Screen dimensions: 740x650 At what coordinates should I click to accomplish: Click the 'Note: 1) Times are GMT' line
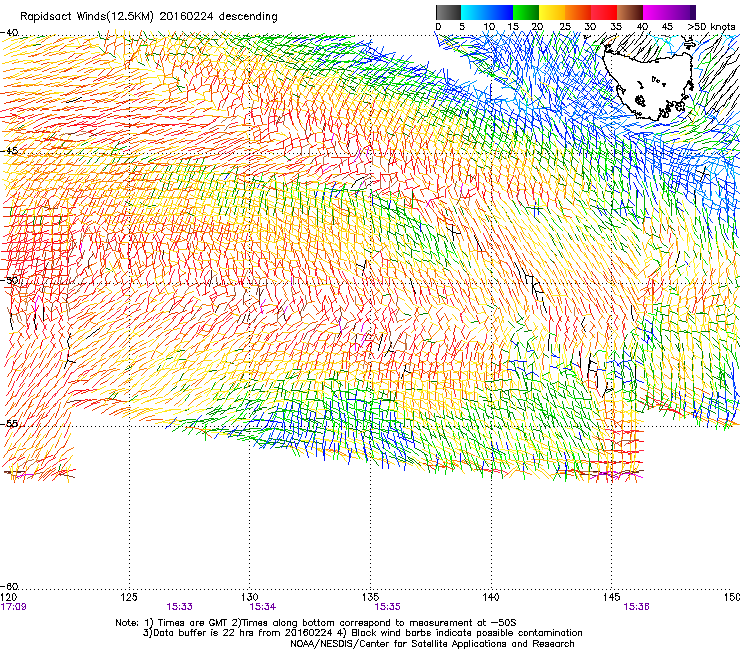[316, 623]
